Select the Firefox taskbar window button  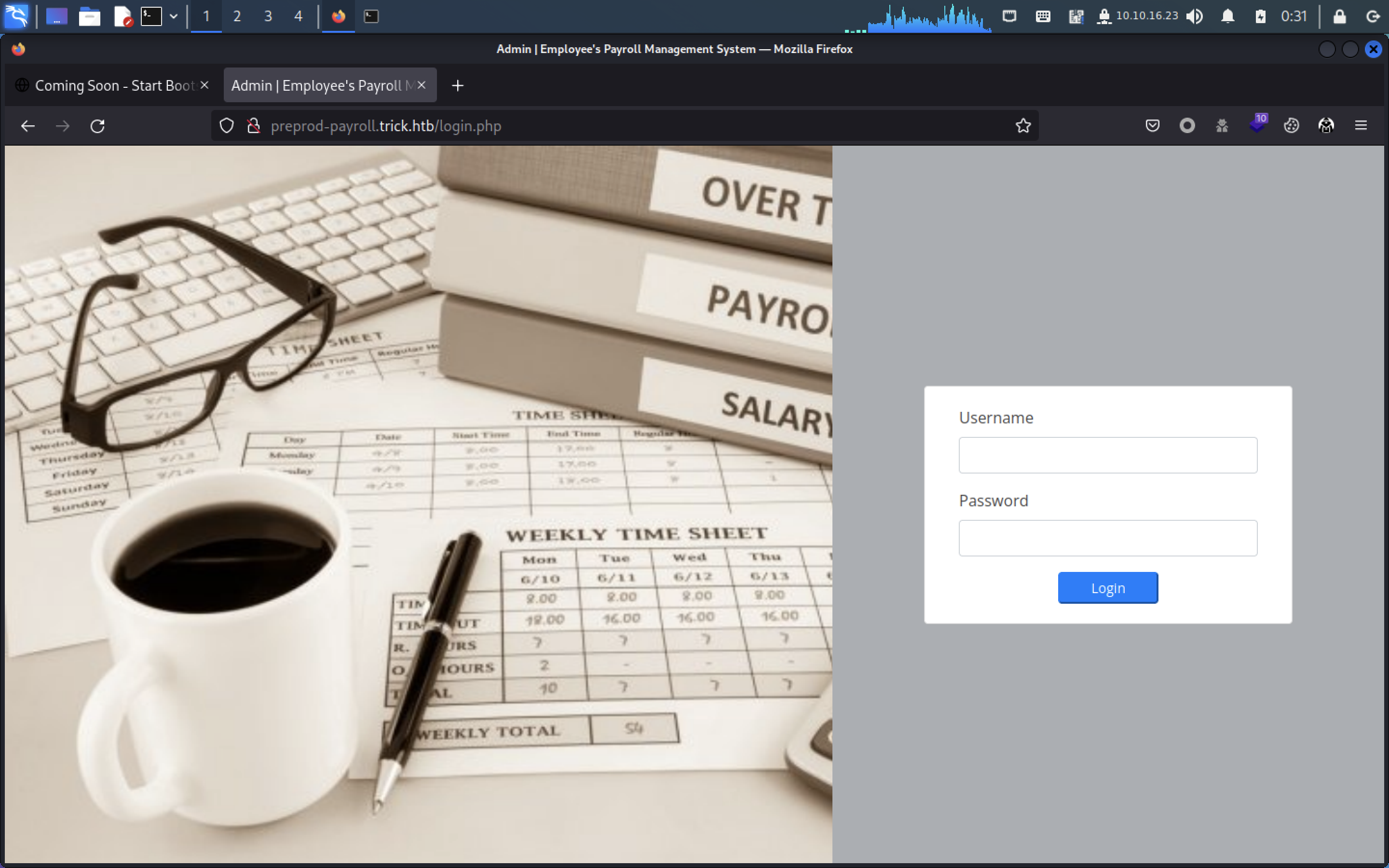coord(339,16)
